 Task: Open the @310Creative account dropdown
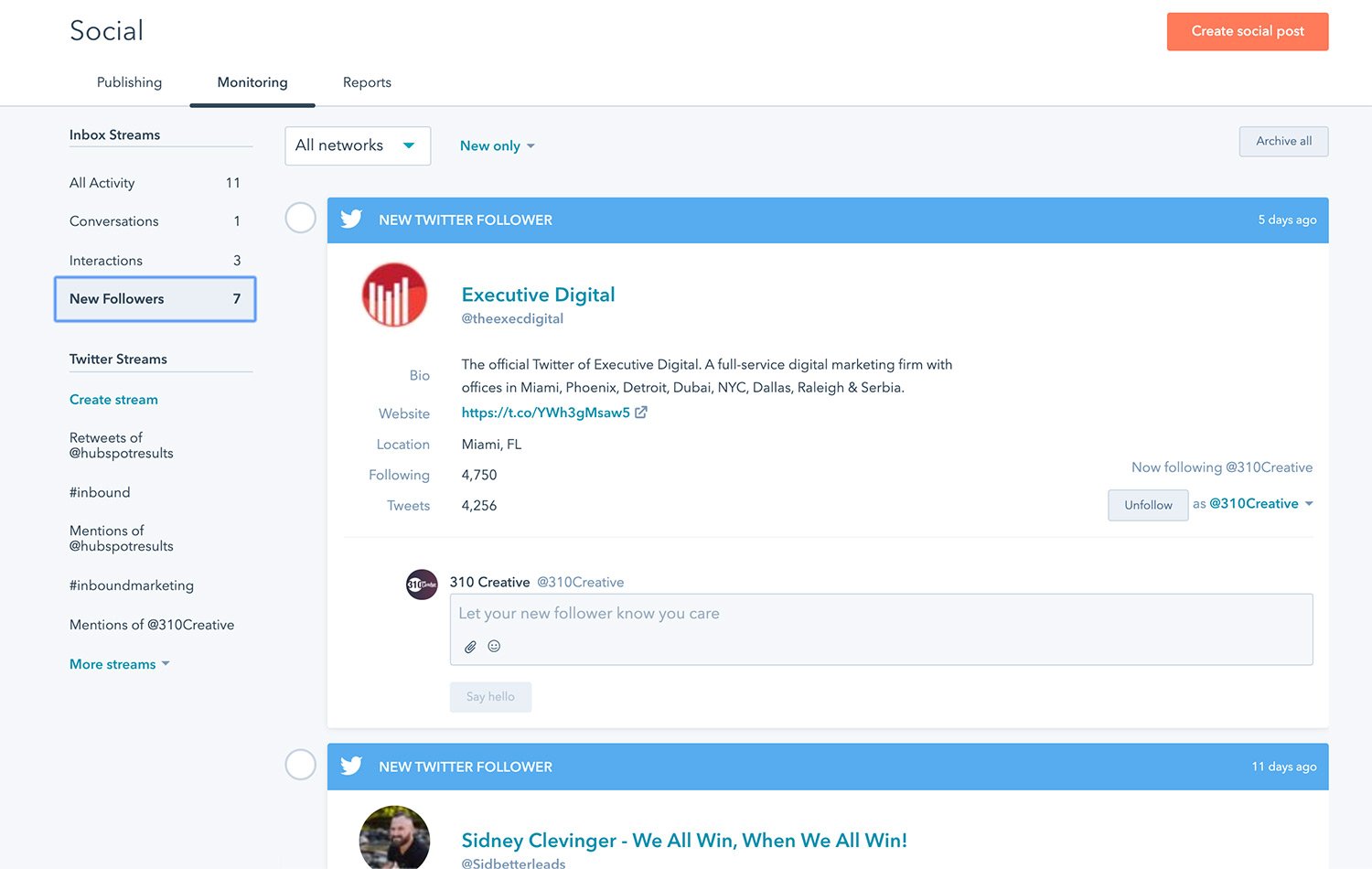[x=1261, y=504]
